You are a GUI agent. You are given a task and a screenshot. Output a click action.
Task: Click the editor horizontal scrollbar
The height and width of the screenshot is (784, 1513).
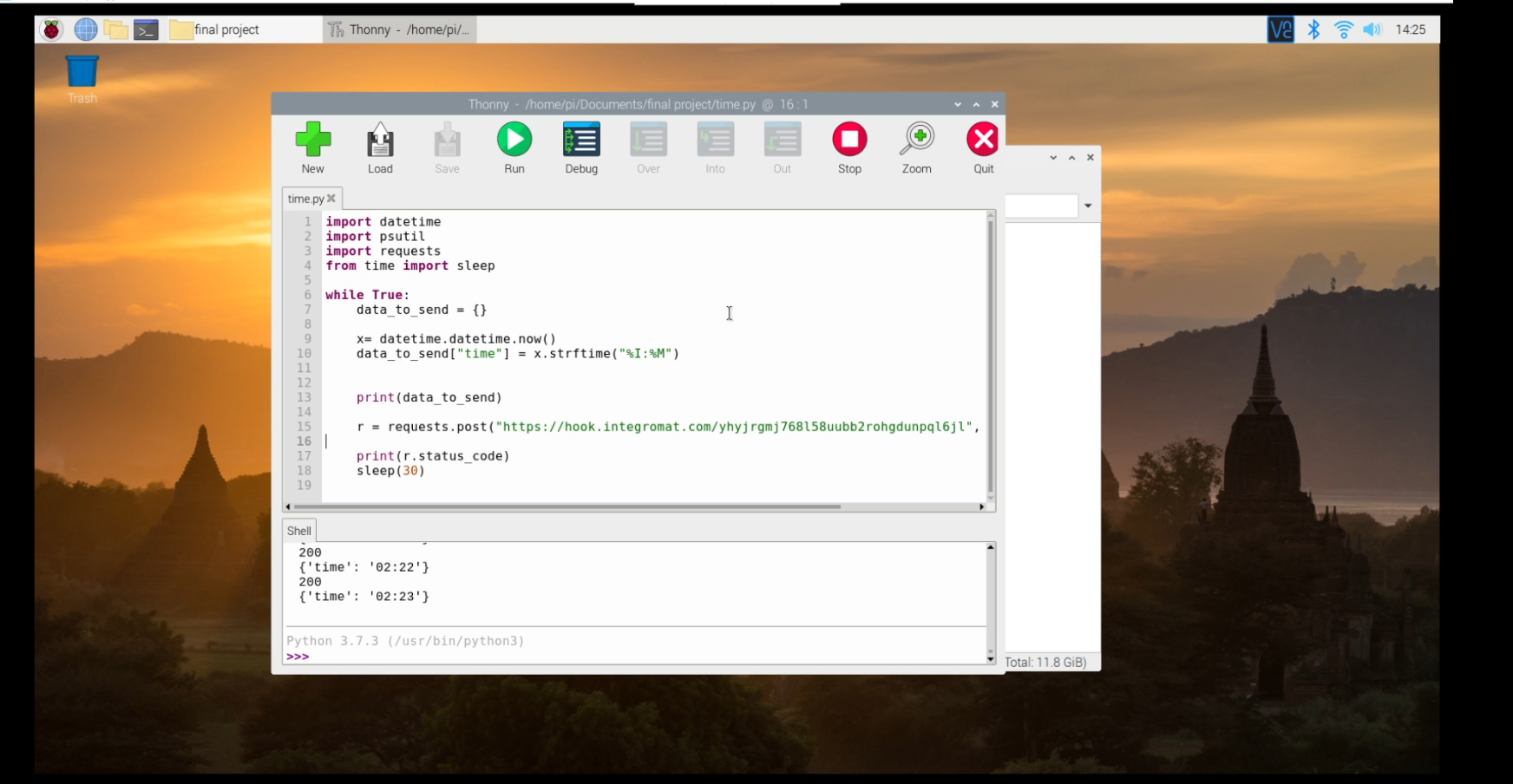[x=567, y=506]
